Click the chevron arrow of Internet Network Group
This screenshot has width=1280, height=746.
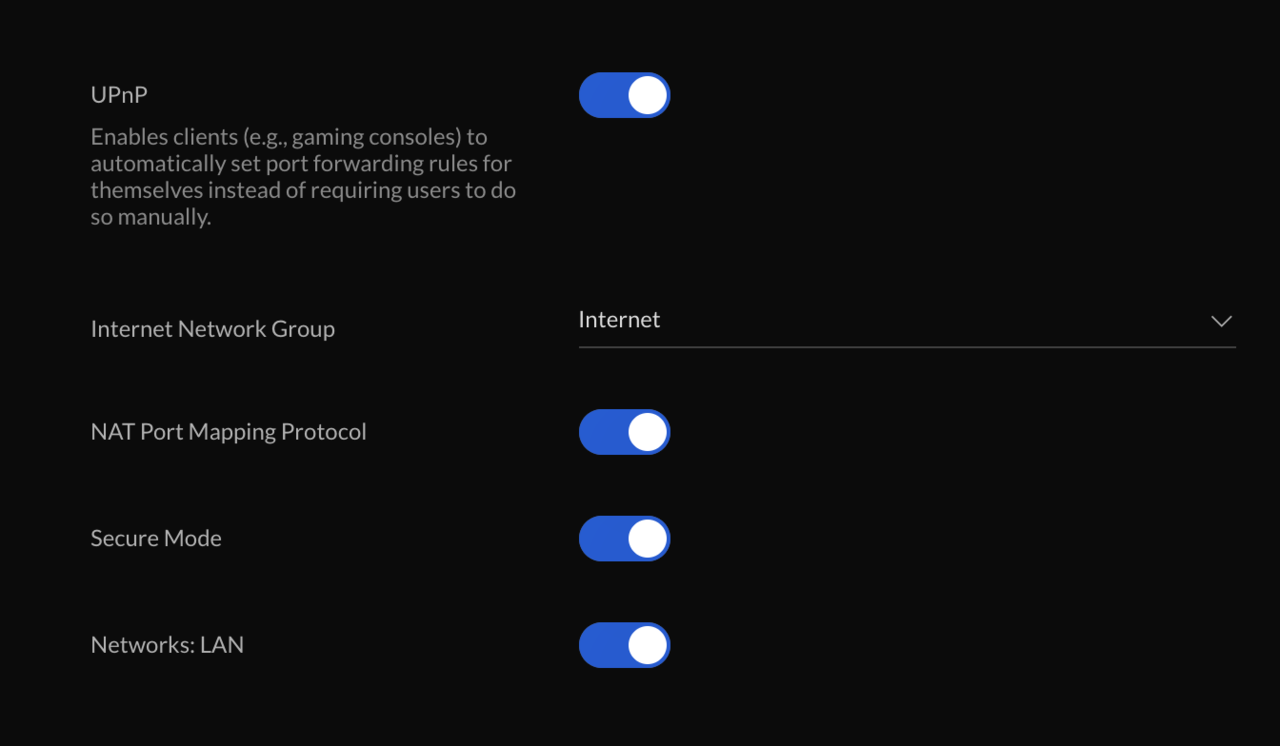(x=1221, y=321)
